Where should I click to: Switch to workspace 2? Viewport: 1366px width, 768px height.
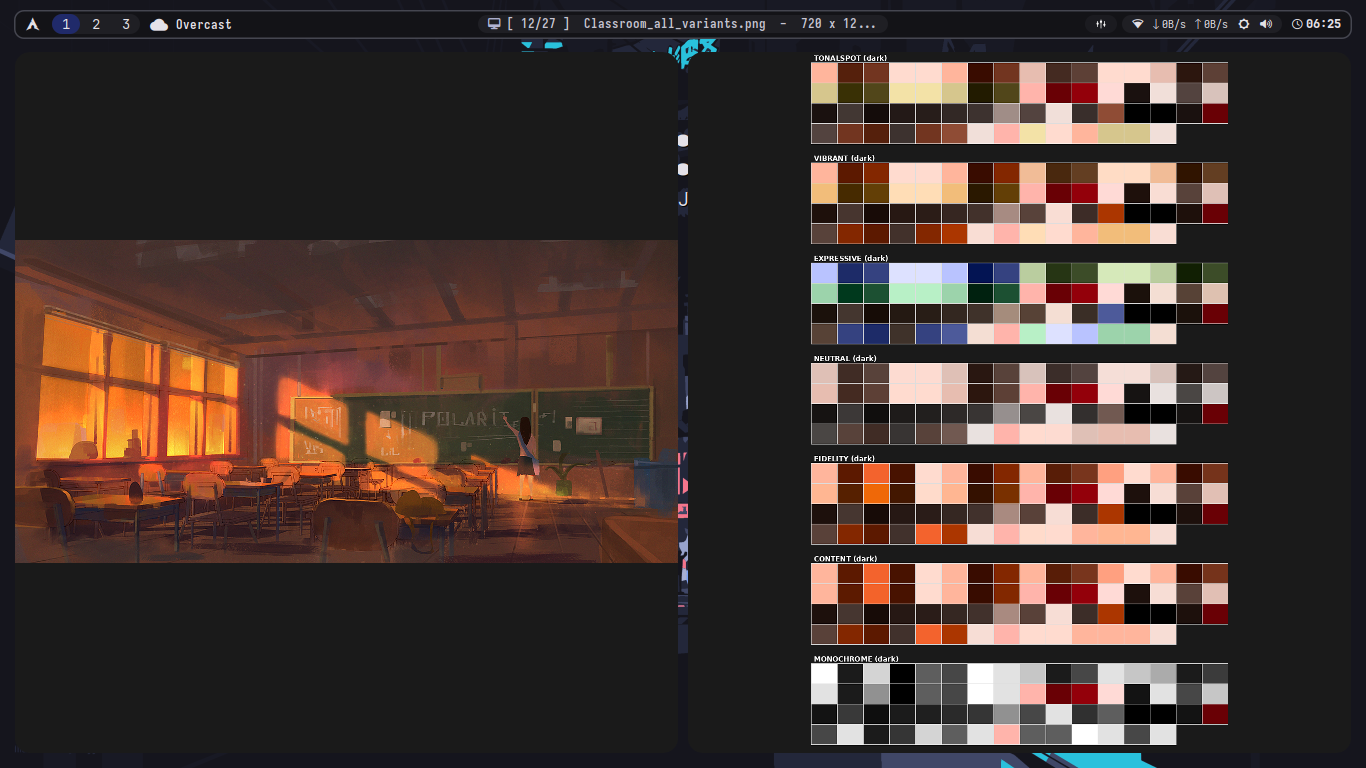point(96,23)
